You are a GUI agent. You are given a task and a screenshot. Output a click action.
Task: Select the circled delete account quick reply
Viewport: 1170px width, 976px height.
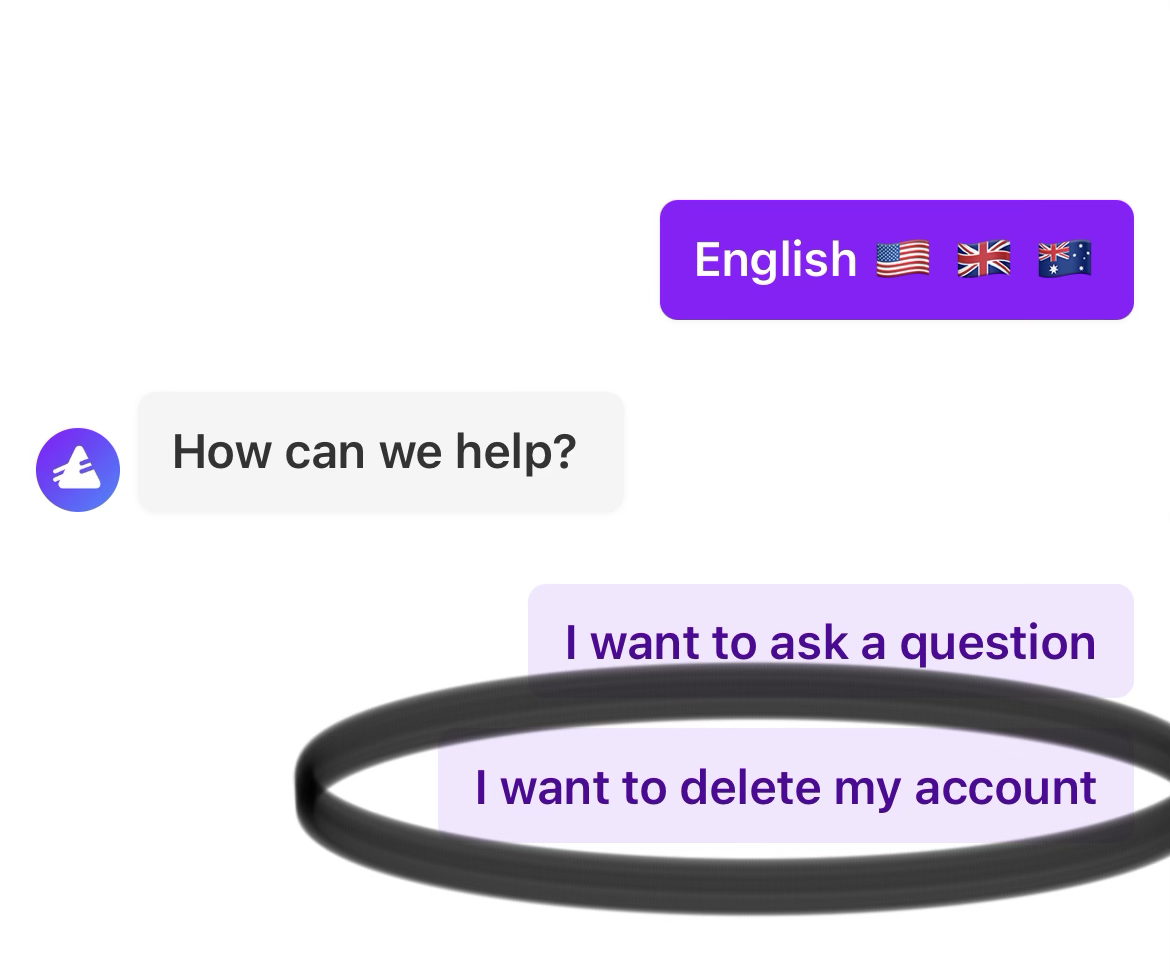[x=786, y=786]
